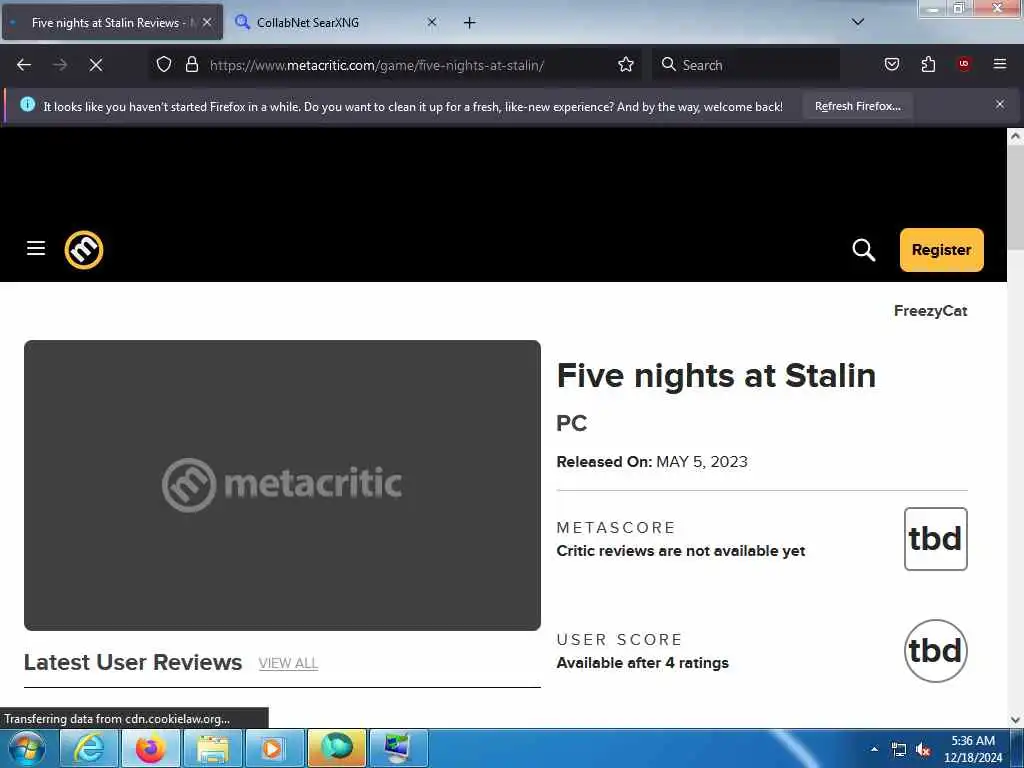Open the Save to Pocket icon
Screen dimensions: 1024x768
coord(891,64)
